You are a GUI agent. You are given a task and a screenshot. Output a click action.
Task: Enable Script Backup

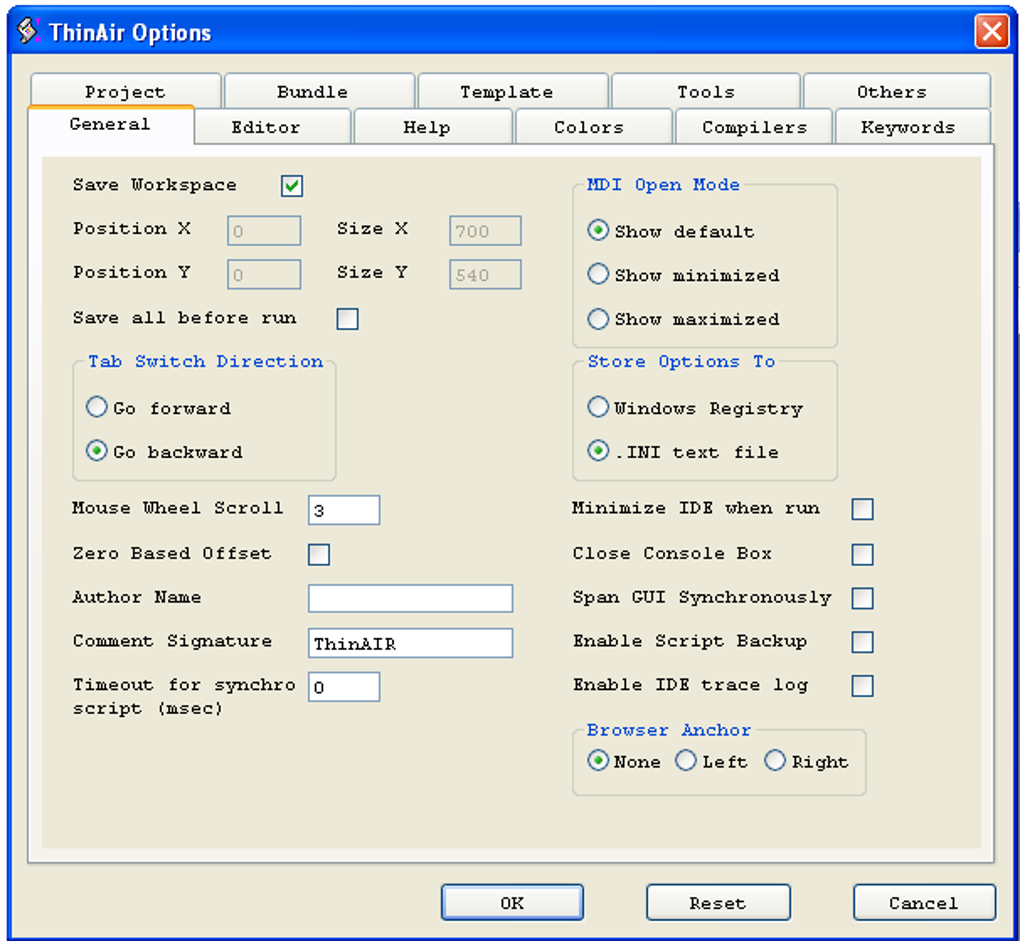pyautogui.click(x=862, y=642)
